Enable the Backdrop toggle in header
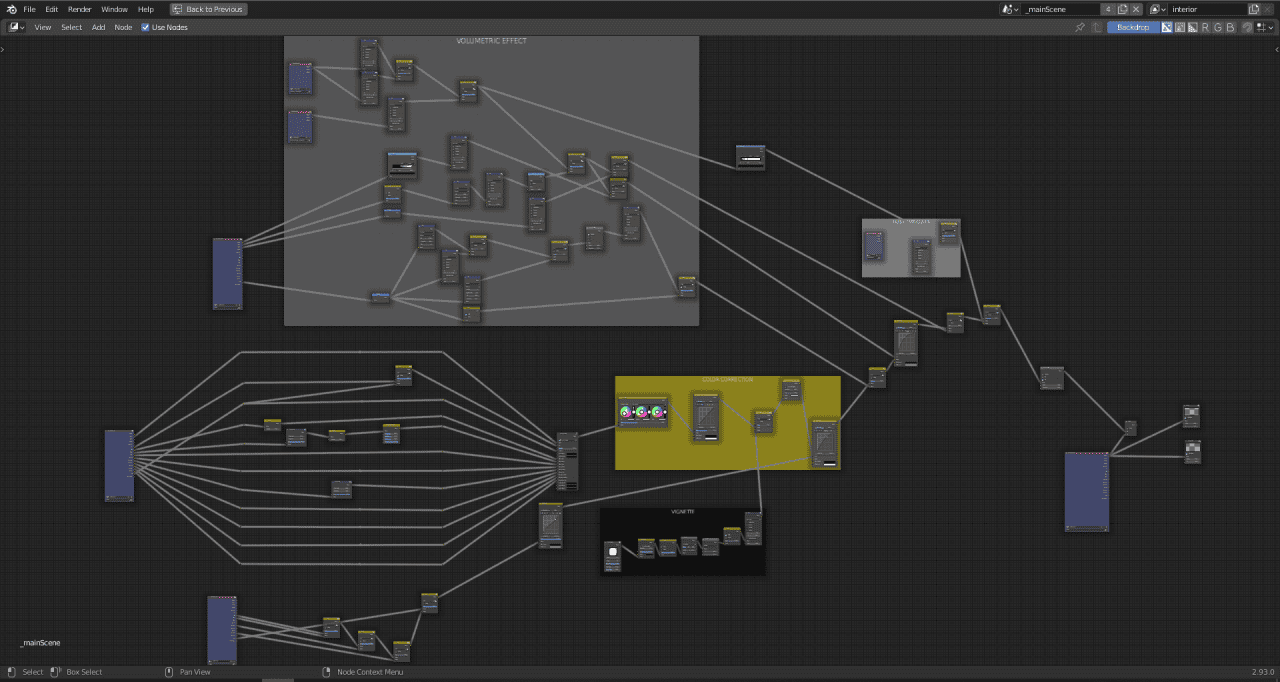Screen dimensions: 1280x682 1132,27
